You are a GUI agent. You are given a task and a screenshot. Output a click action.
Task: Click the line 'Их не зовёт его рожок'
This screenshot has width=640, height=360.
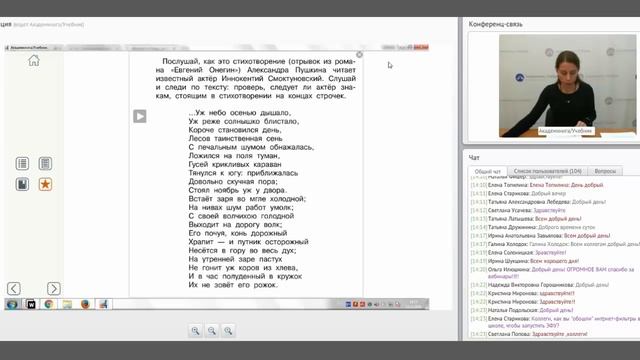click(x=233, y=285)
